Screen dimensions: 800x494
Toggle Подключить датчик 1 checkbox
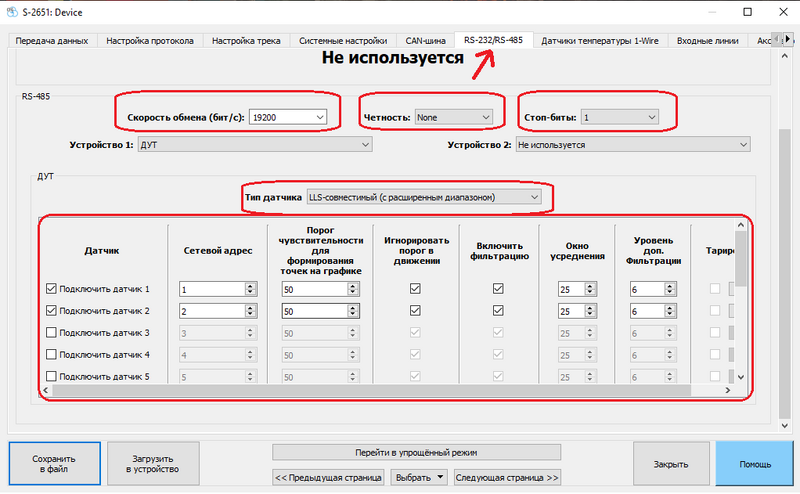click(x=51, y=289)
